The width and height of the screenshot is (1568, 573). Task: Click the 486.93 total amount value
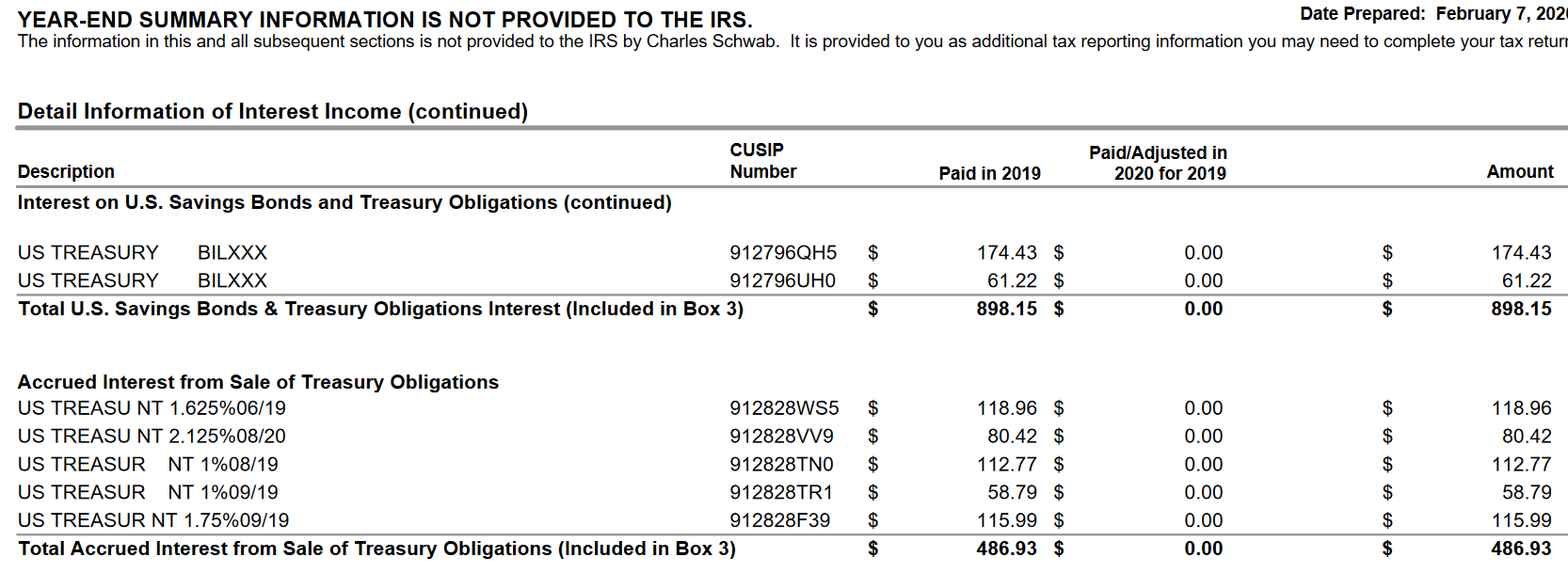click(1520, 549)
